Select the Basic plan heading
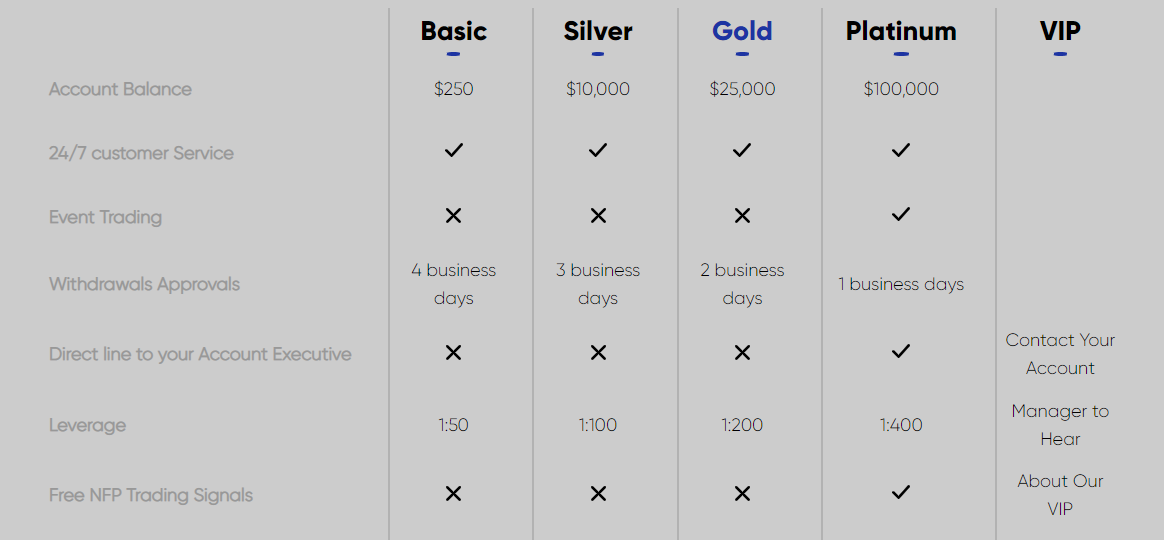Viewport: 1164px width, 540px height. (x=454, y=31)
